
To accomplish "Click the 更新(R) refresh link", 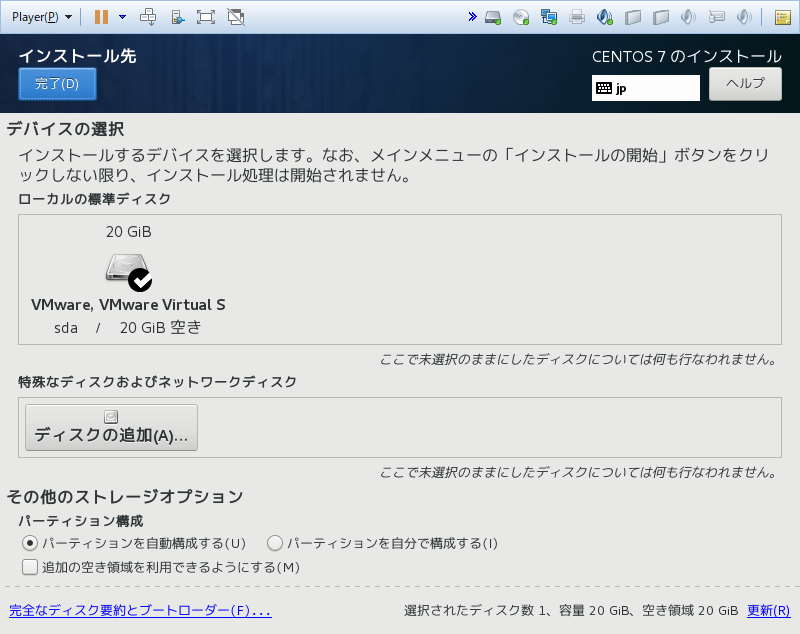I will pyautogui.click(x=768, y=611).
